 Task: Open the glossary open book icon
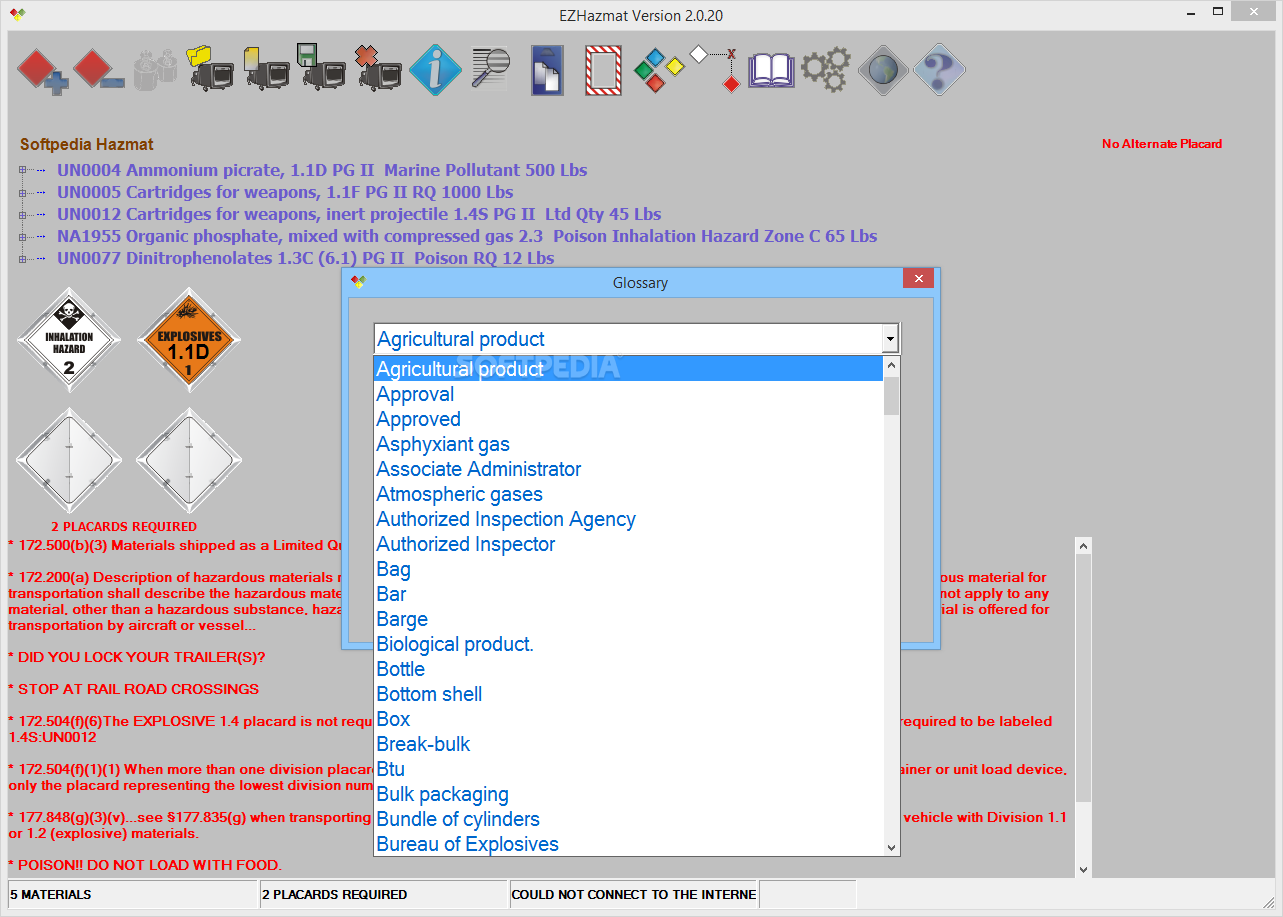(x=771, y=70)
